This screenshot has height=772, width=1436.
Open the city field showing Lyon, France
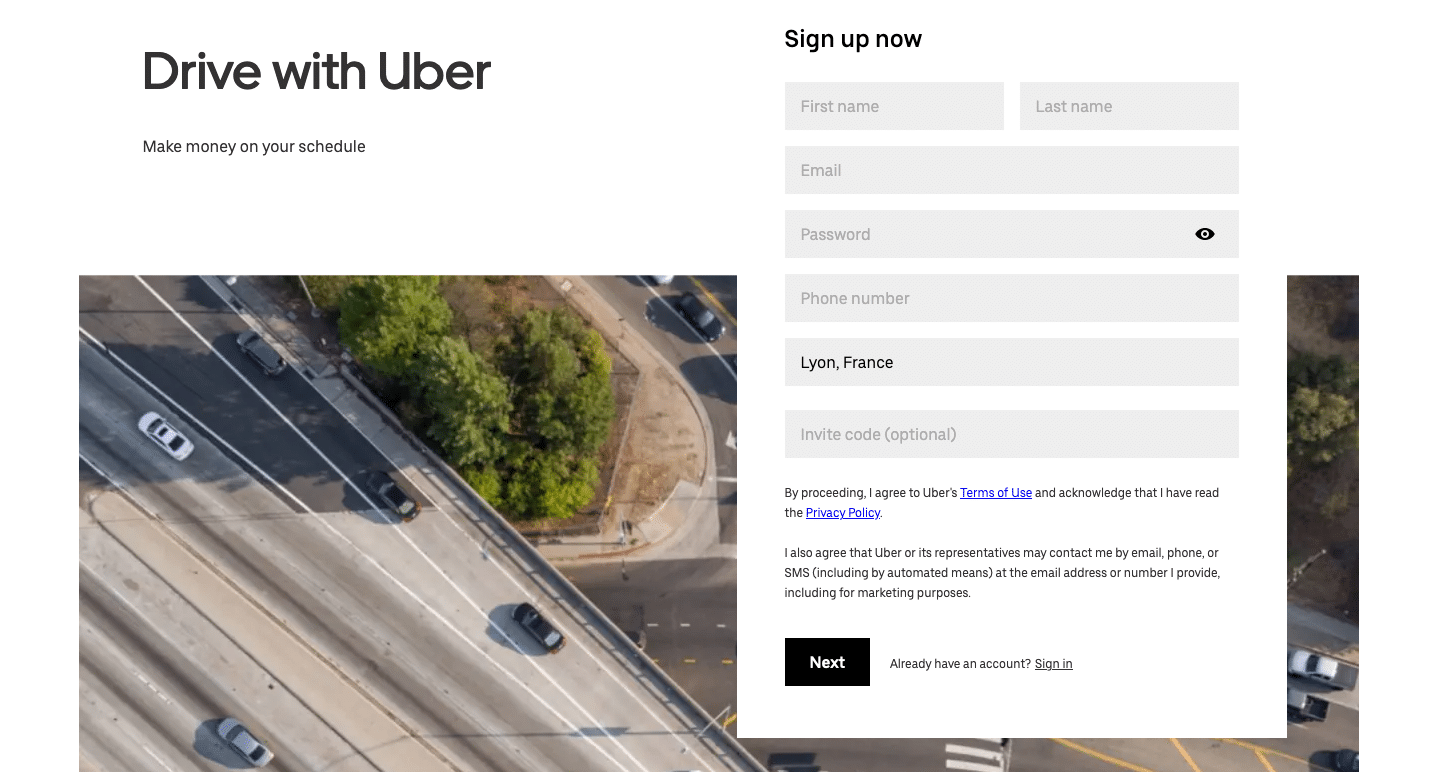[1012, 362]
